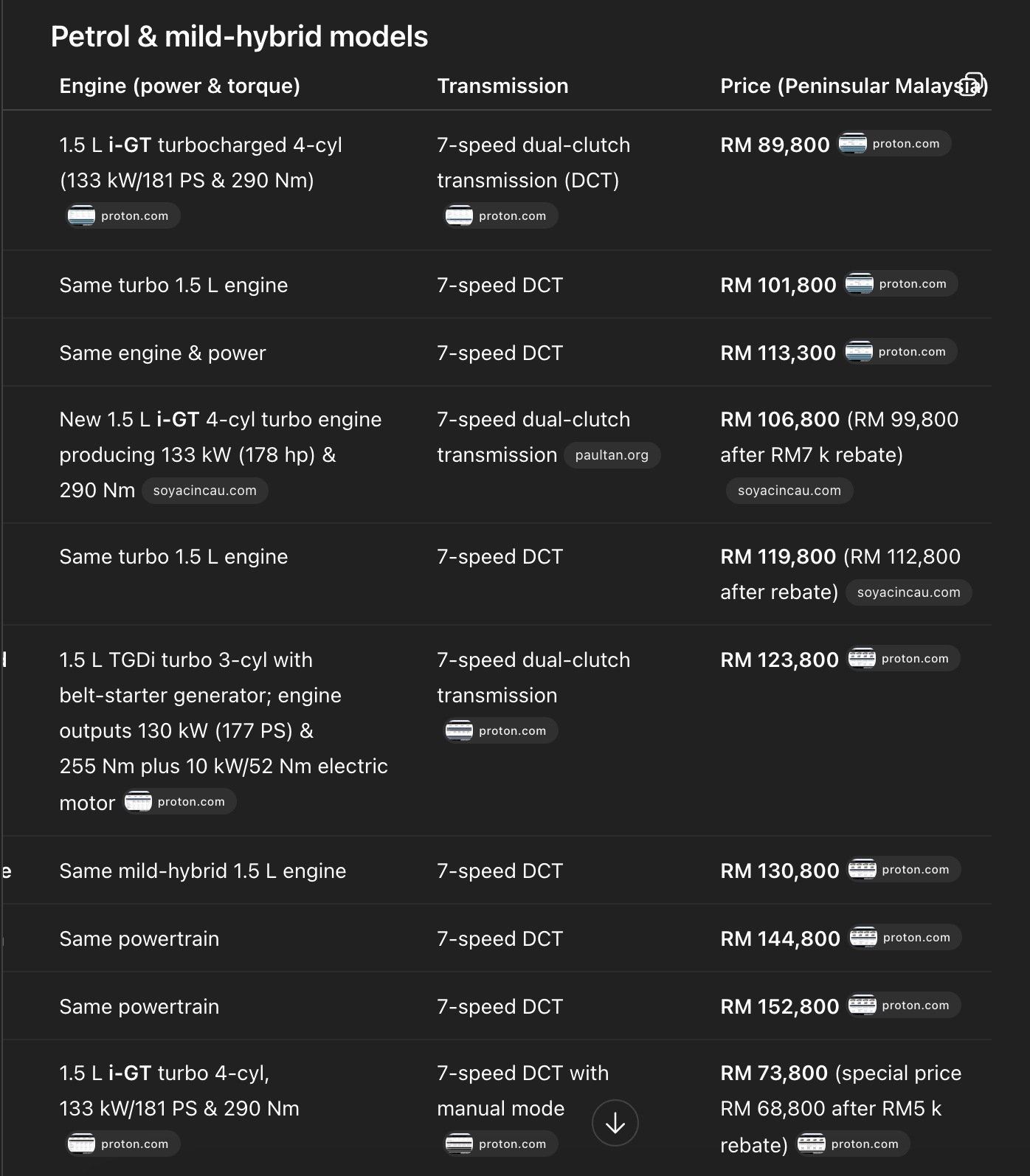
Task: Open proton.com source beside RM 123,800
Action: click(x=903, y=658)
